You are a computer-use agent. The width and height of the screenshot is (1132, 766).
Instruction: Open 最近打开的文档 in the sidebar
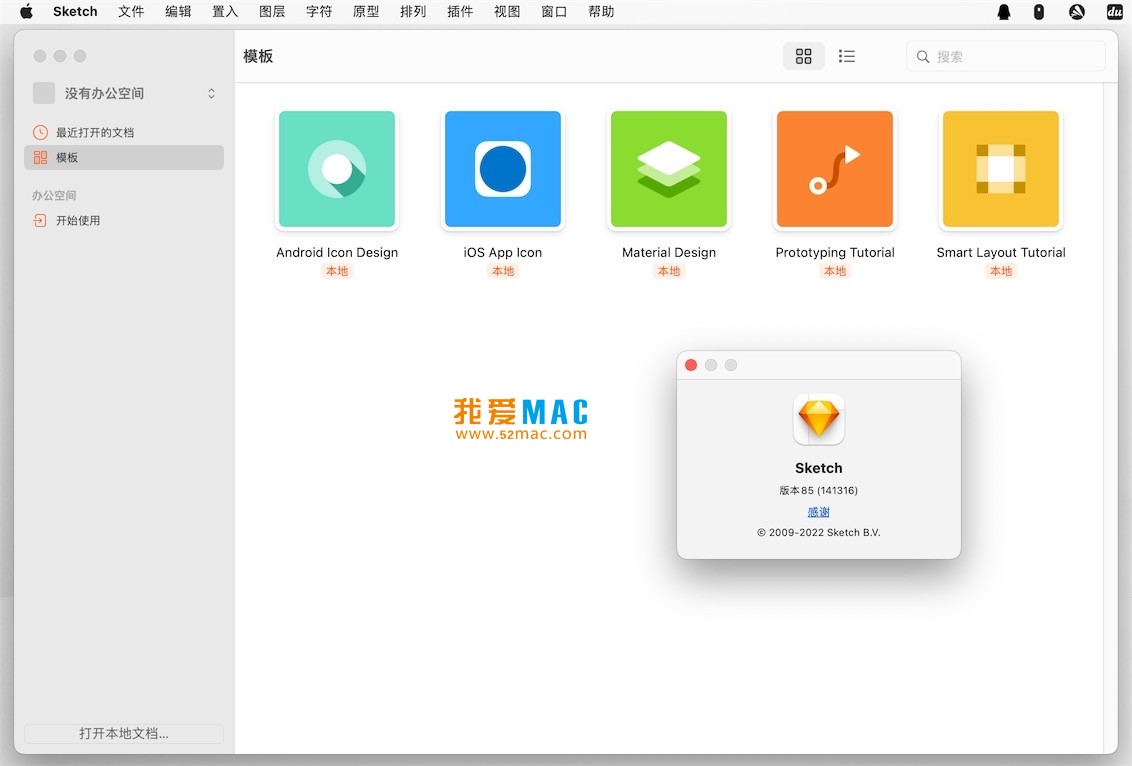coord(96,131)
